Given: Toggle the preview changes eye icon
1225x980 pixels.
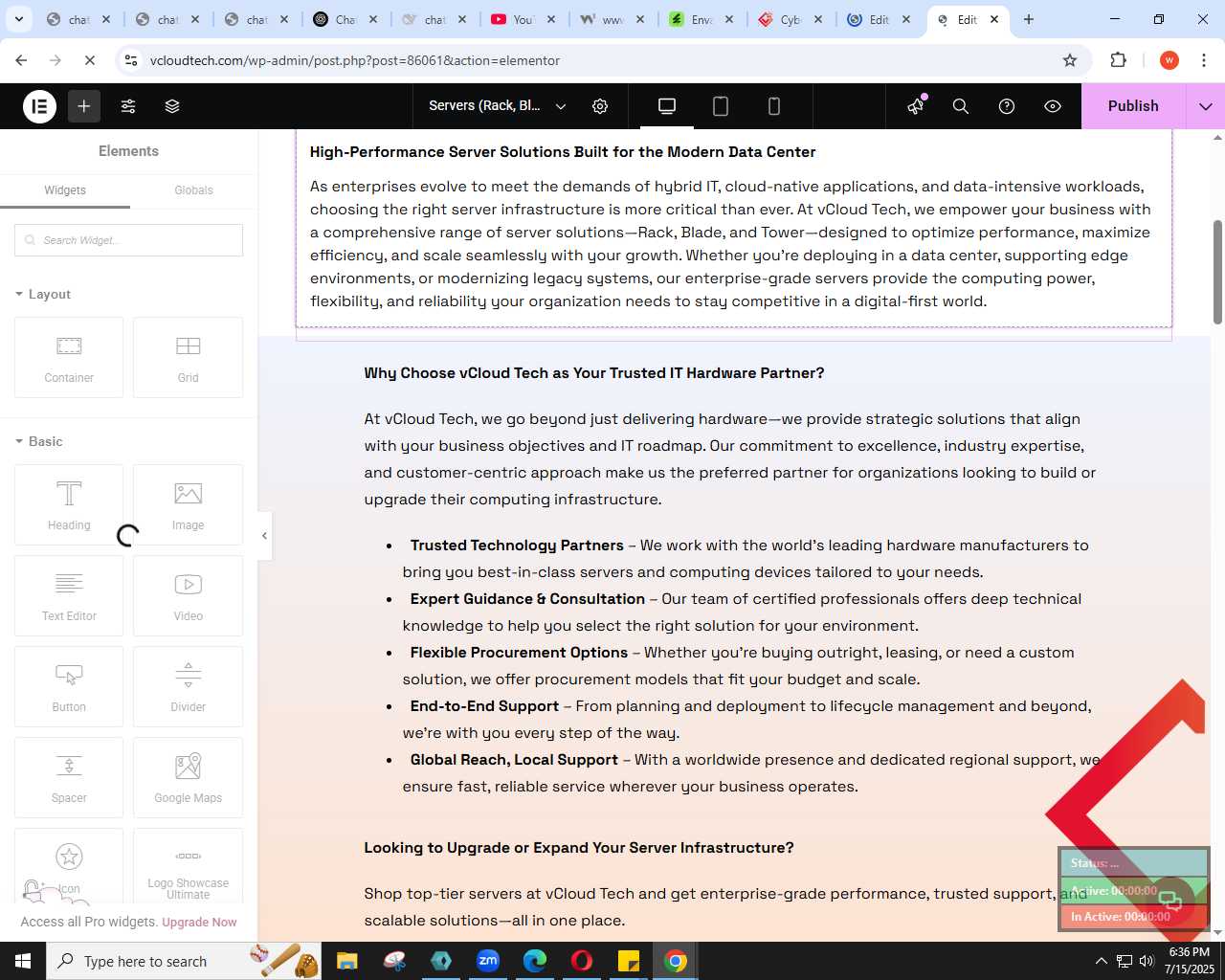Looking at the screenshot, I should 1053,106.
